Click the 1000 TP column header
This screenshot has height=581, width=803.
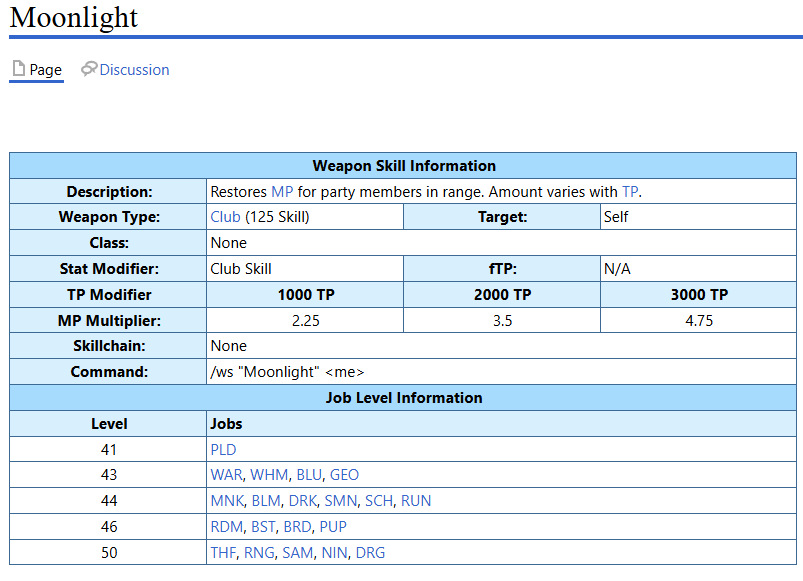pyautogui.click(x=305, y=295)
